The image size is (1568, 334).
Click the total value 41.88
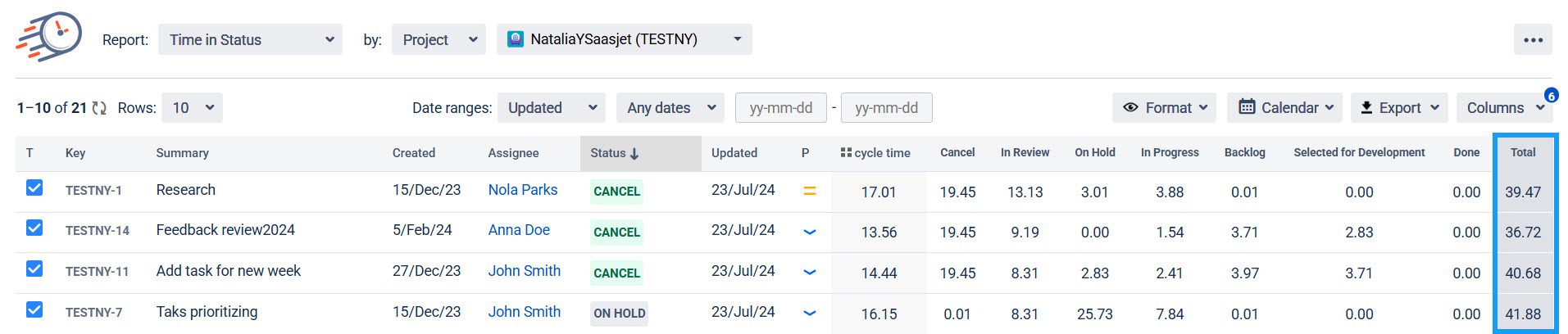(x=1523, y=314)
